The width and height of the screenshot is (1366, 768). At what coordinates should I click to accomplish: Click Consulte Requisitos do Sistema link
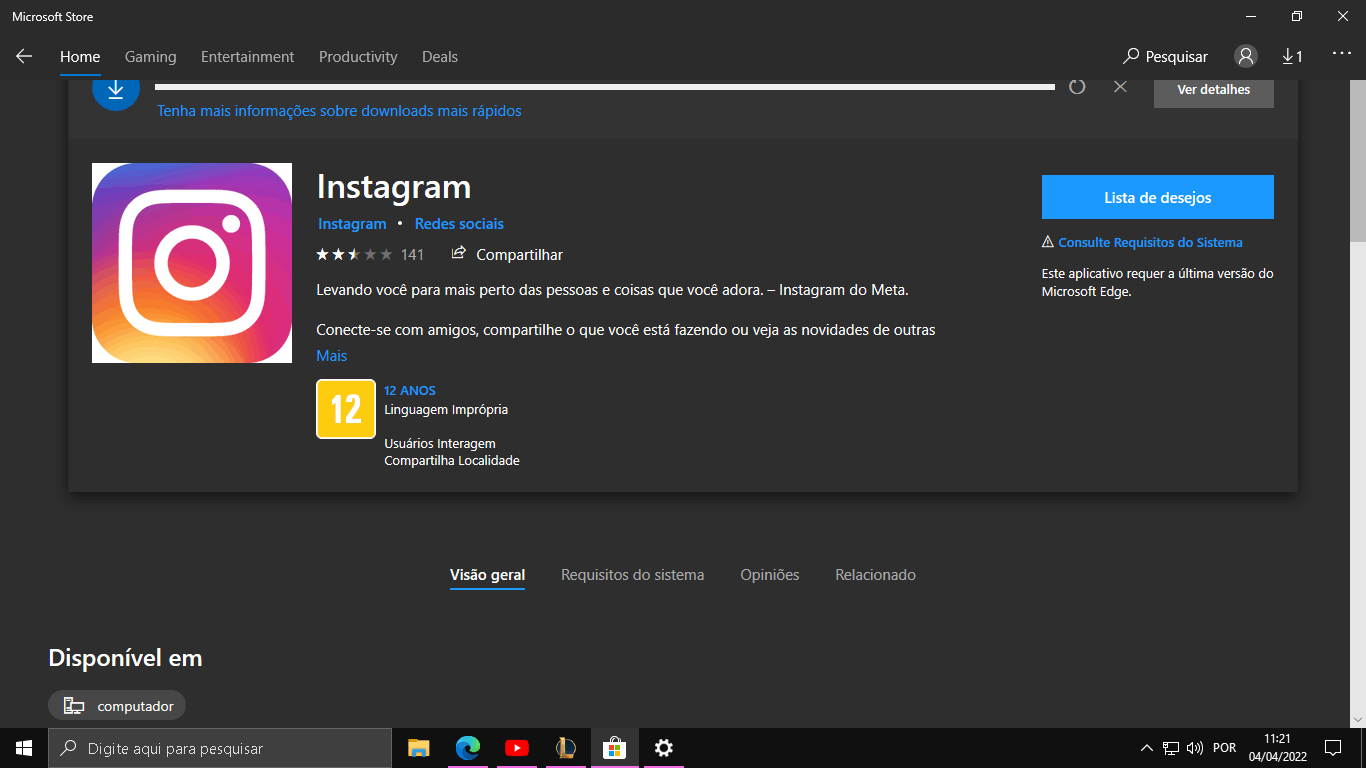pos(1150,243)
